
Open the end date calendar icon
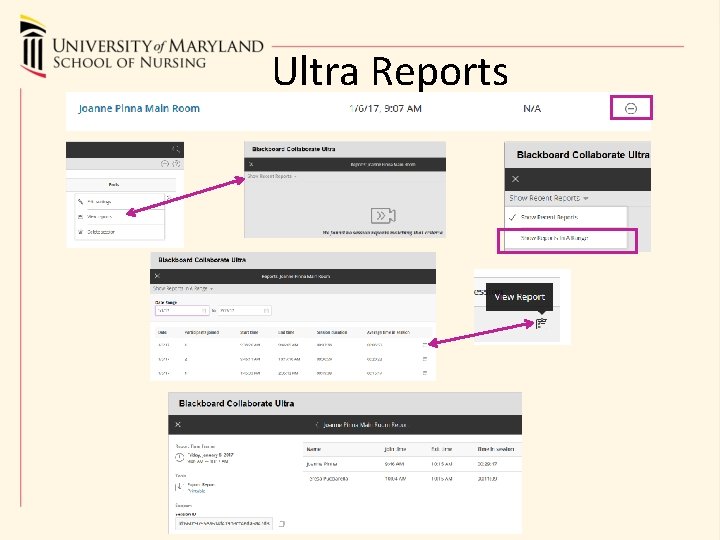pyautogui.click(x=266, y=311)
